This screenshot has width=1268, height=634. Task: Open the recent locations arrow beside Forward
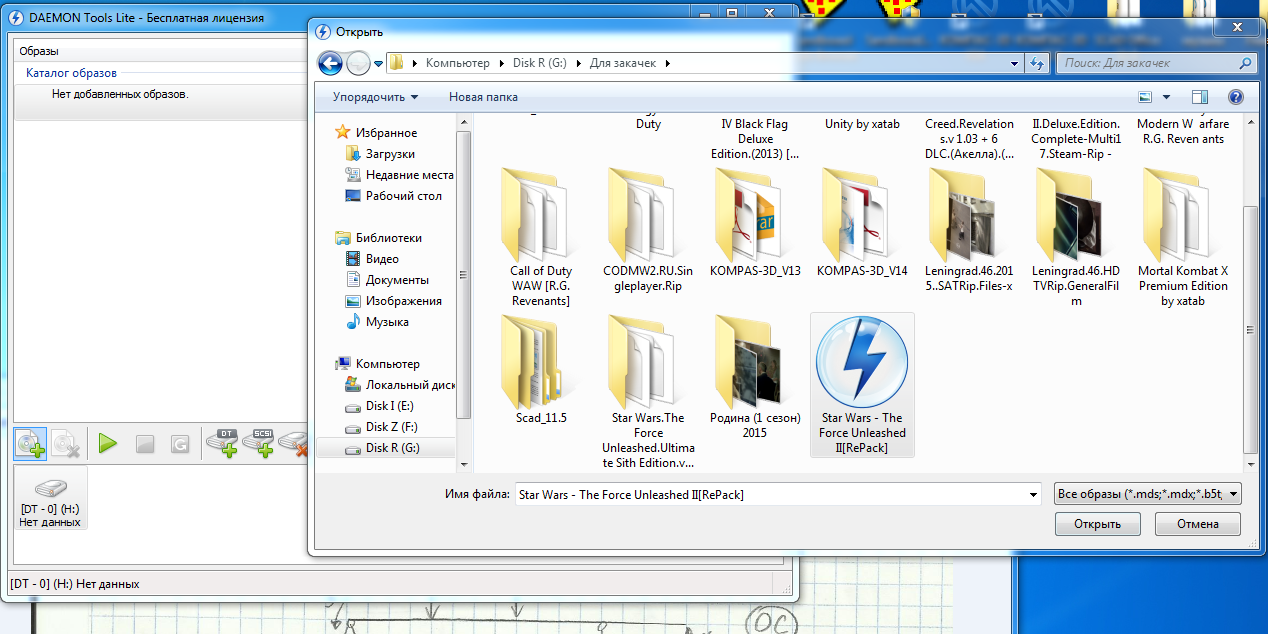point(378,63)
